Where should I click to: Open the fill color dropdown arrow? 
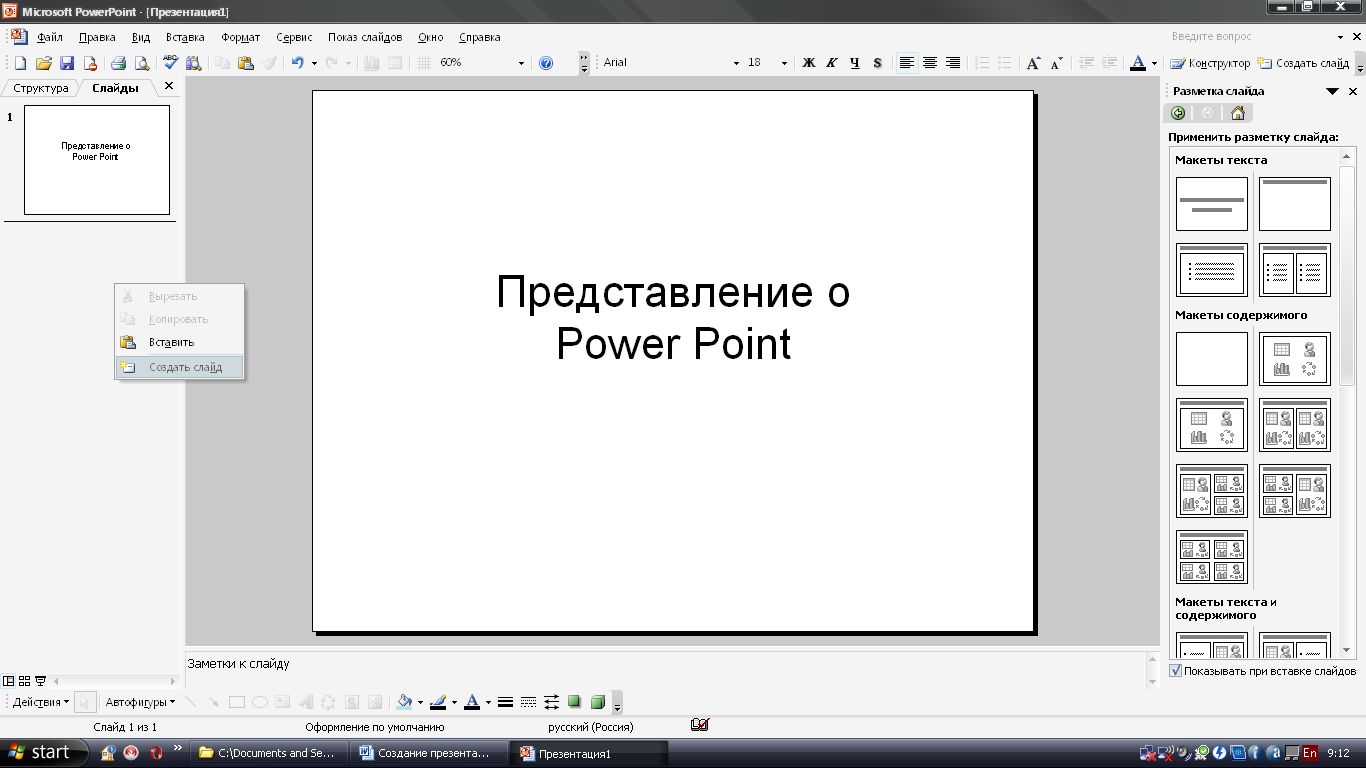420,702
